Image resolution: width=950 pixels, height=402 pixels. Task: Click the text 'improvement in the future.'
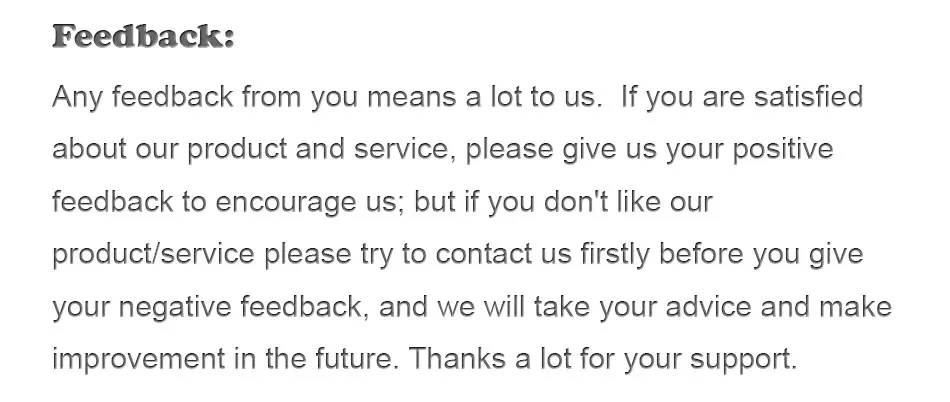(226, 360)
